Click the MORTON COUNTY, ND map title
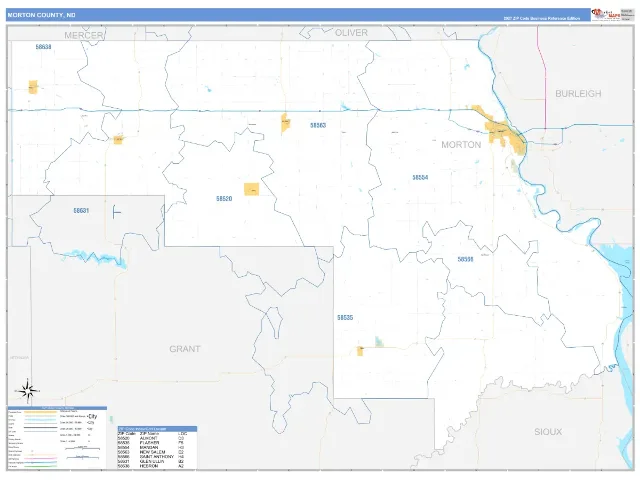640x480 pixels. pyautogui.click(x=41, y=15)
